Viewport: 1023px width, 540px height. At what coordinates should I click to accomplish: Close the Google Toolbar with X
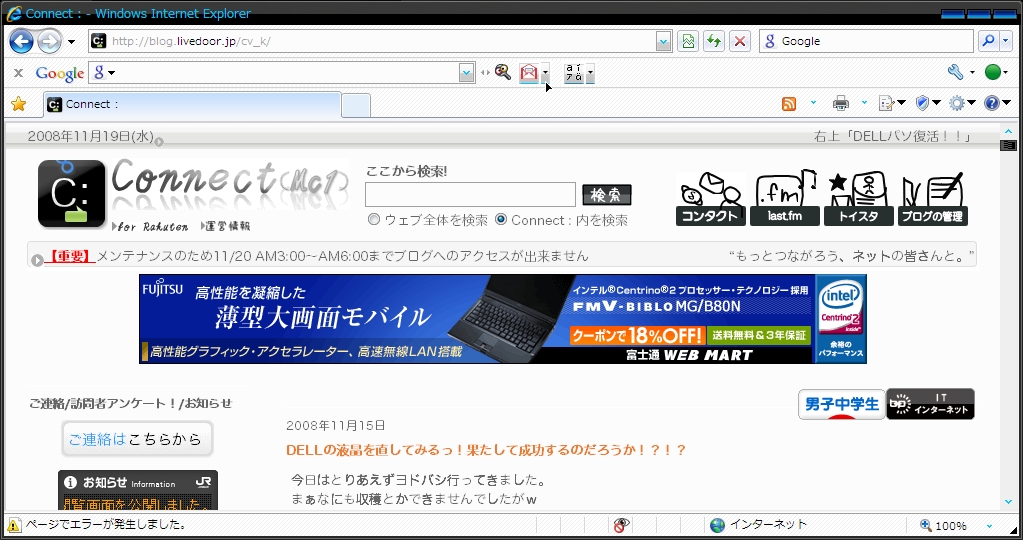click(x=18, y=73)
